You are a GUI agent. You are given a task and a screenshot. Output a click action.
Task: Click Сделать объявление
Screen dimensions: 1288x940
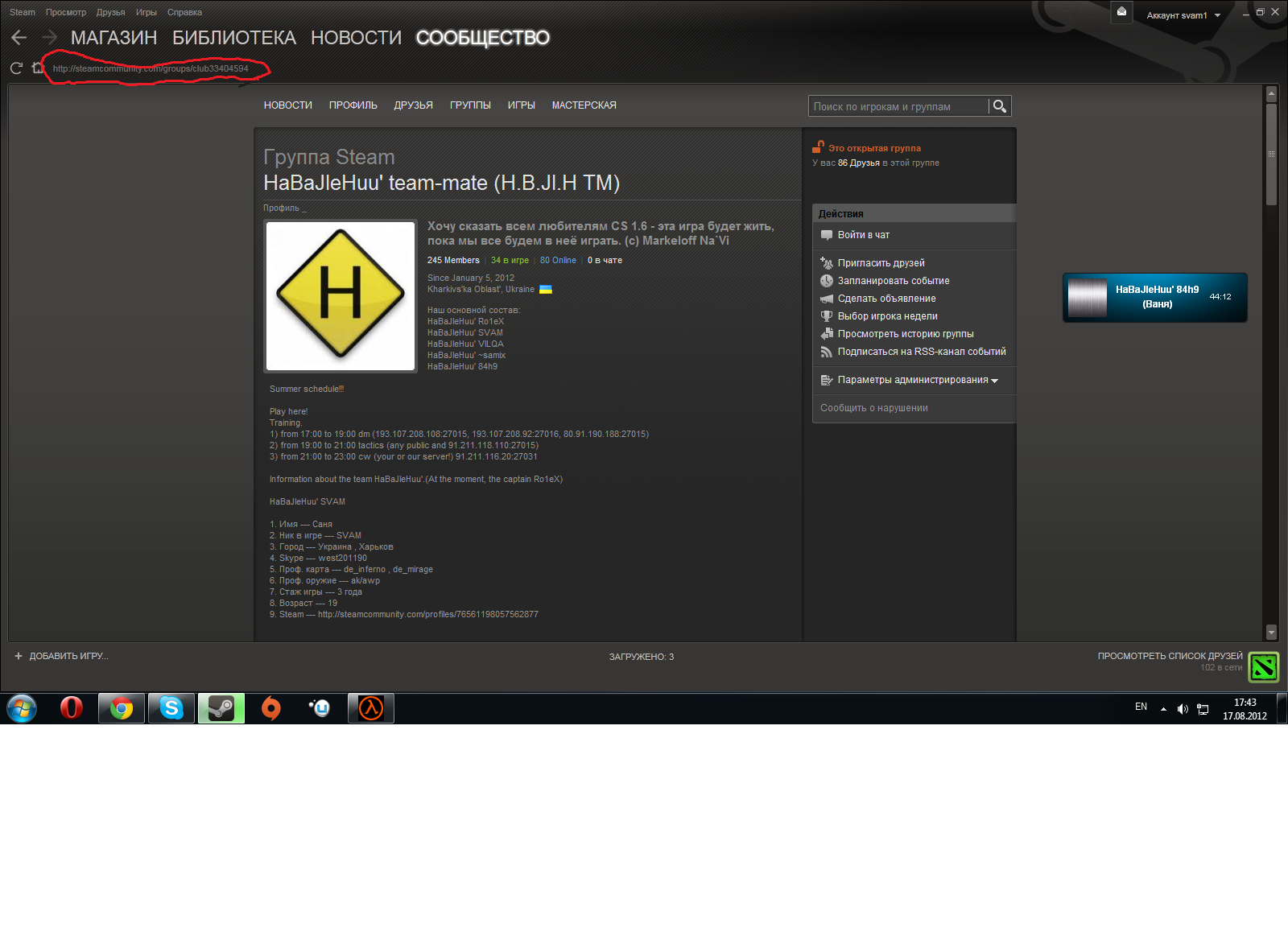pos(887,299)
